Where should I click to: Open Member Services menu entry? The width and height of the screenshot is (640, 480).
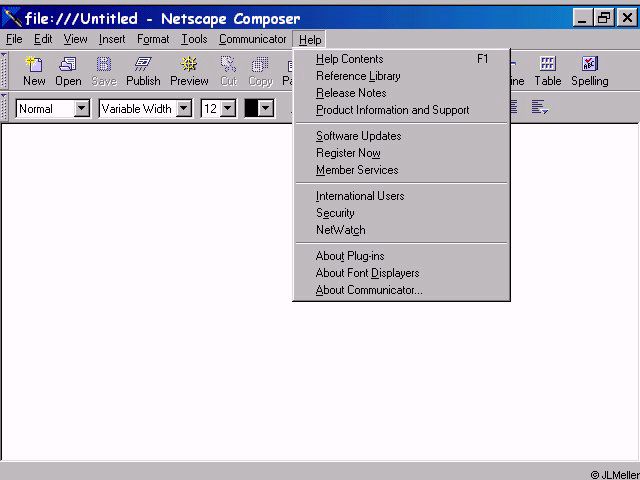(x=402, y=170)
